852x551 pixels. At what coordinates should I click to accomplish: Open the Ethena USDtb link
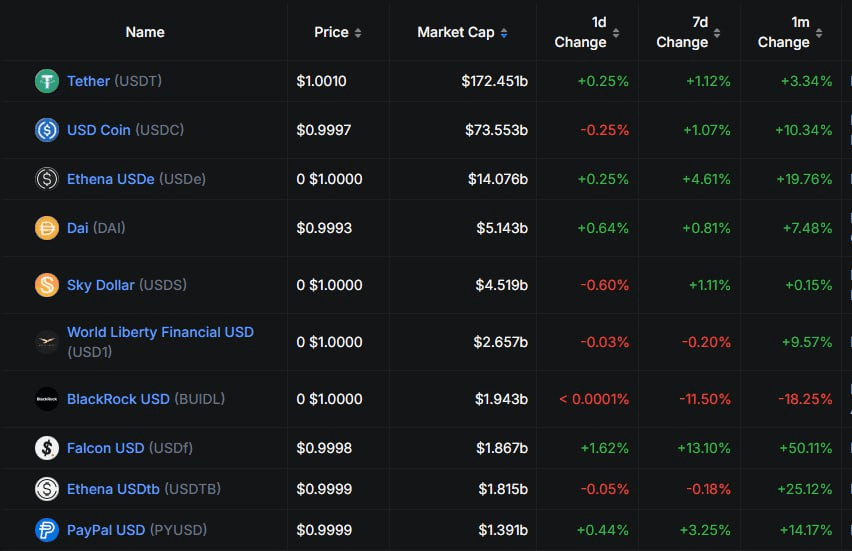coord(113,489)
